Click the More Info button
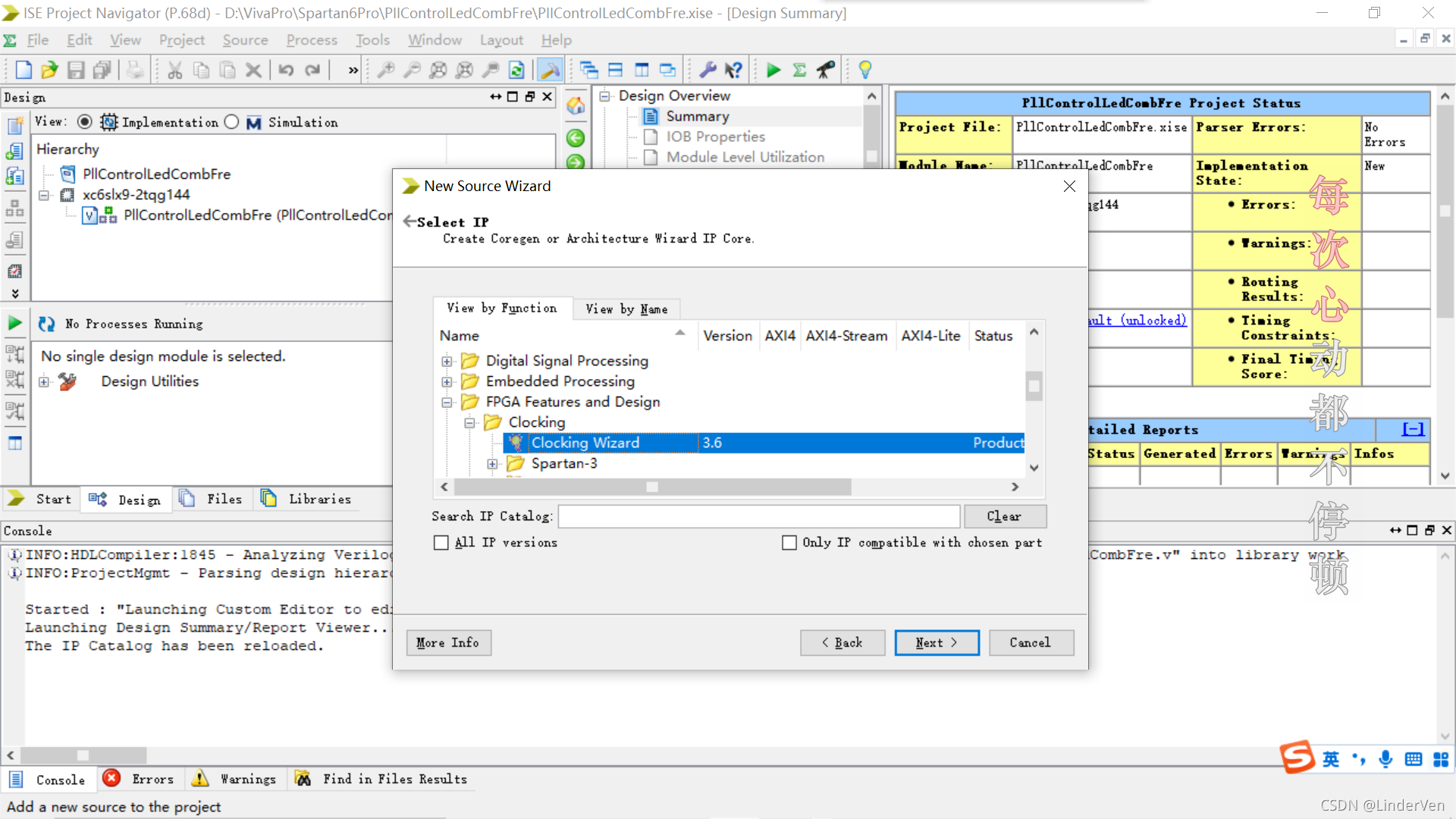 coord(447,642)
